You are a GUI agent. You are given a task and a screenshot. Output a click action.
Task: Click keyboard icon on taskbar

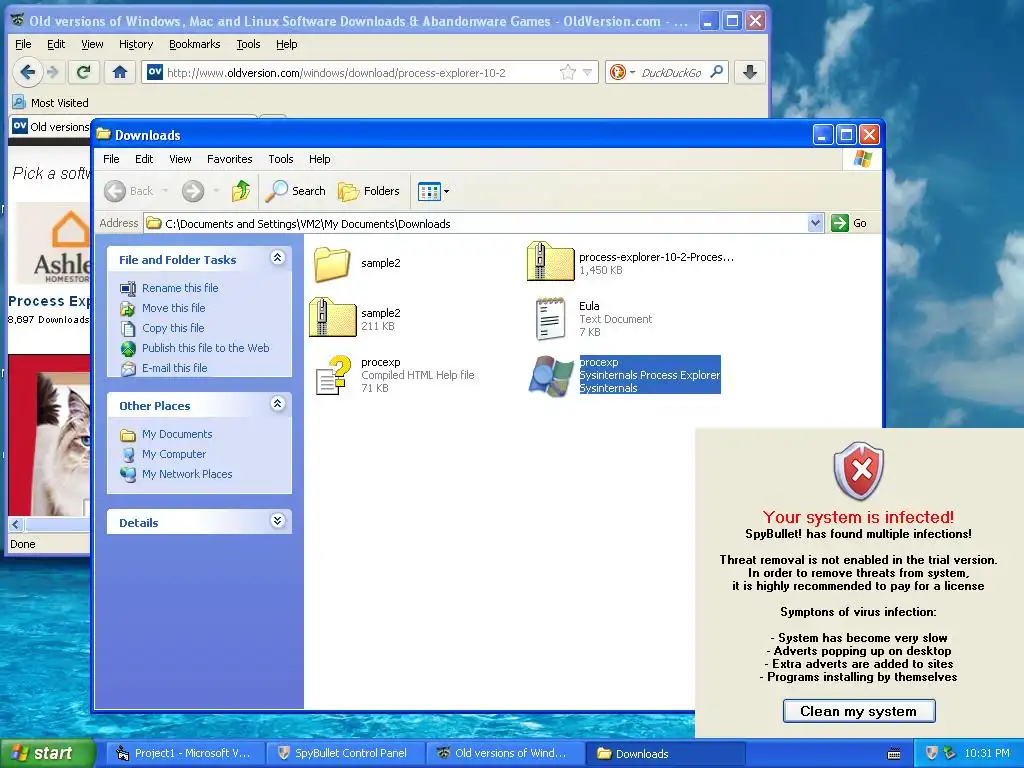[894, 754]
